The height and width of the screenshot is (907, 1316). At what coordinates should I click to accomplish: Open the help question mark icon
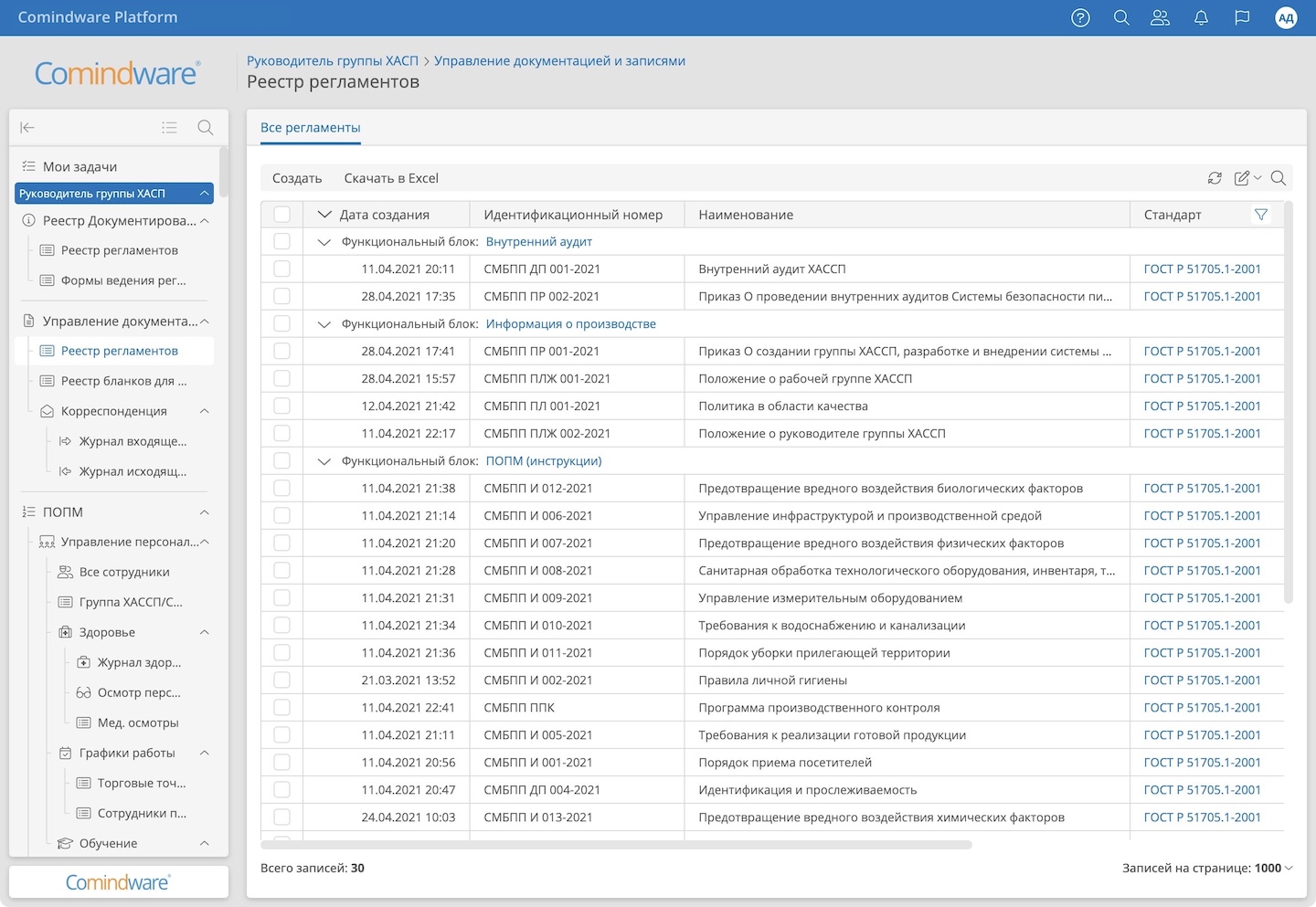coord(1080,17)
